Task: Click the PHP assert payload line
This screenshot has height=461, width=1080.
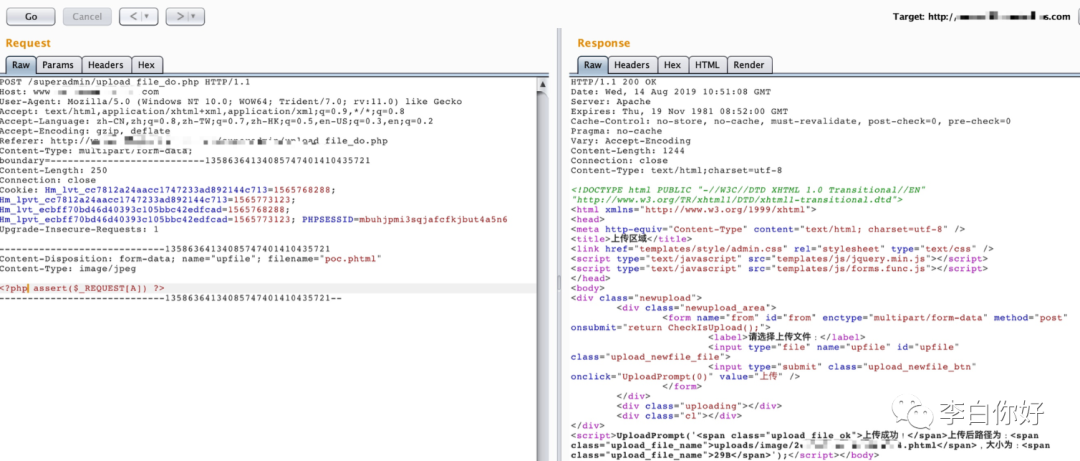Action: coord(83,288)
